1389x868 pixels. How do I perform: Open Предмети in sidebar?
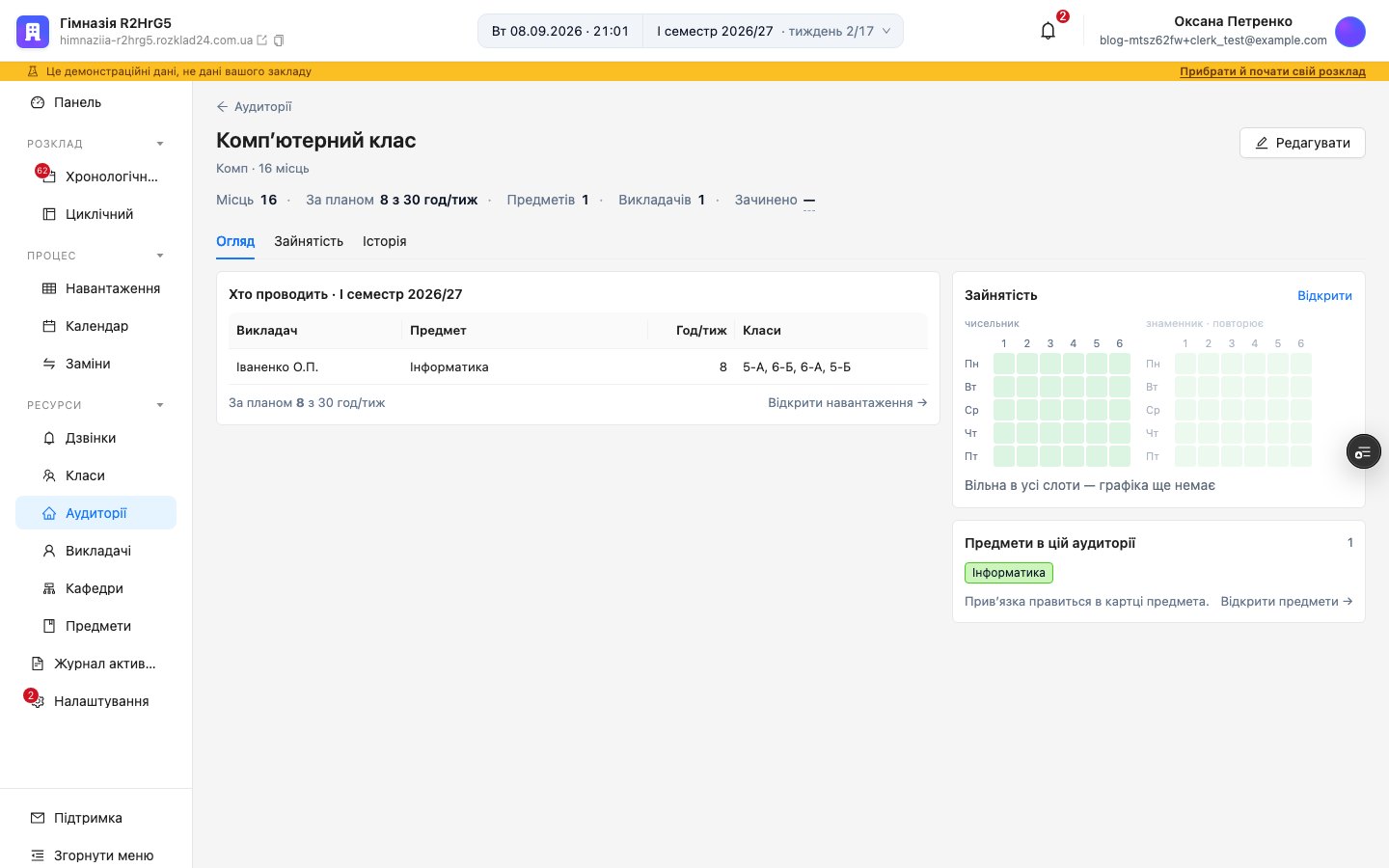pos(96,626)
